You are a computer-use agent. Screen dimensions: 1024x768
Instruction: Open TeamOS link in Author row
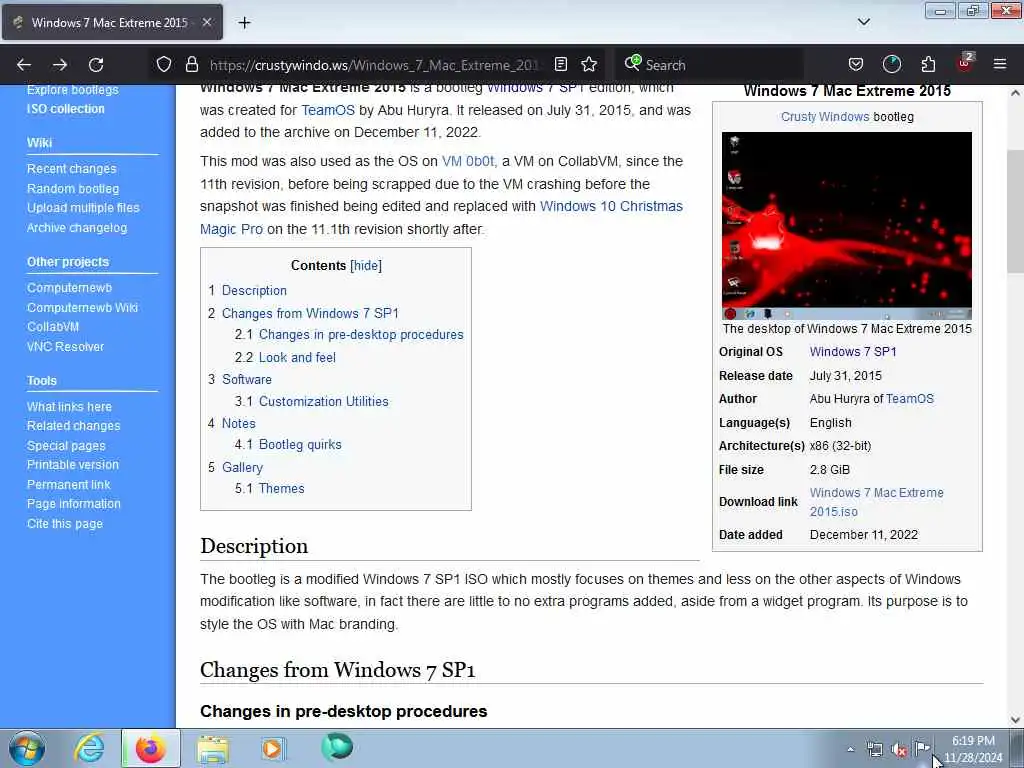(910, 398)
